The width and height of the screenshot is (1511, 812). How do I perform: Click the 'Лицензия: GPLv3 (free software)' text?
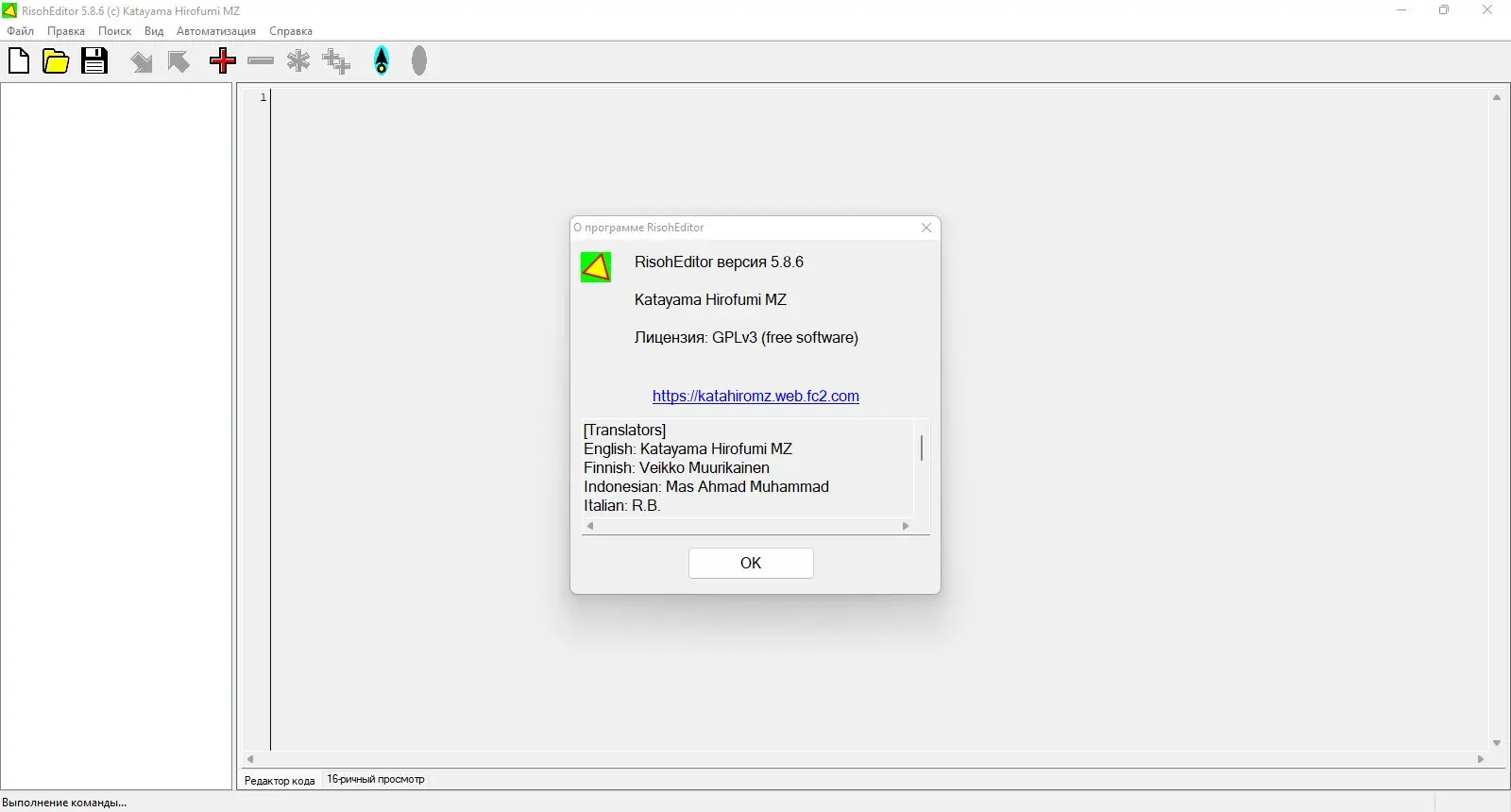pyautogui.click(x=746, y=337)
